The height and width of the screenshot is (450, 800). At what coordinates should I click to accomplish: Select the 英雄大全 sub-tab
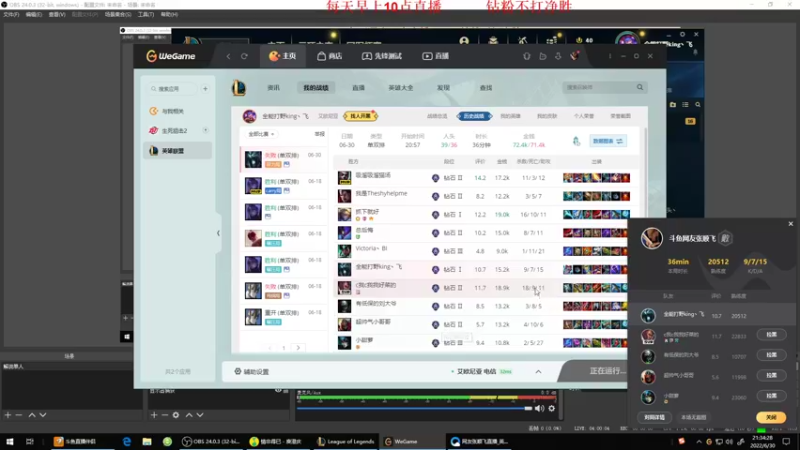tap(401, 88)
